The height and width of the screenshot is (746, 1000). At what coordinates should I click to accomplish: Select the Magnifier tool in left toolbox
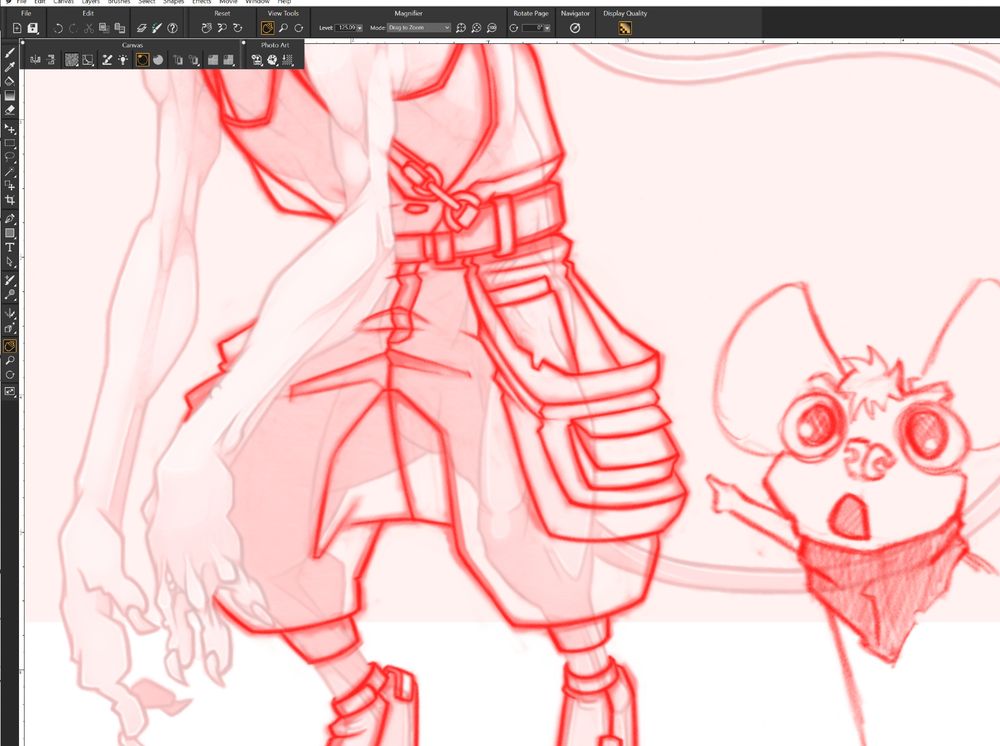coord(10,361)
